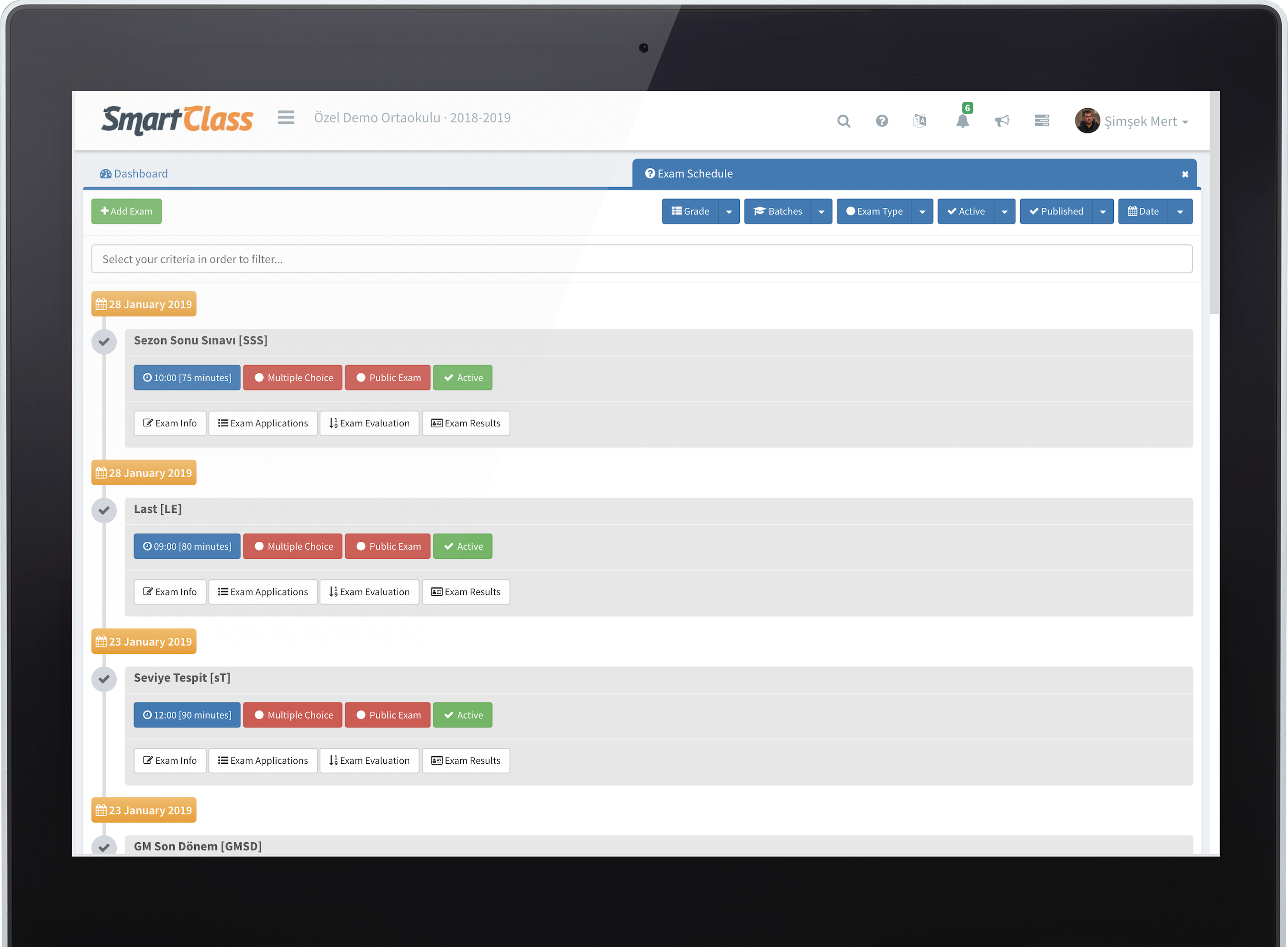Click the Sezon Sonu Sınavı [SSS] title
1288x947 pixels.
[x=200, y=341]
